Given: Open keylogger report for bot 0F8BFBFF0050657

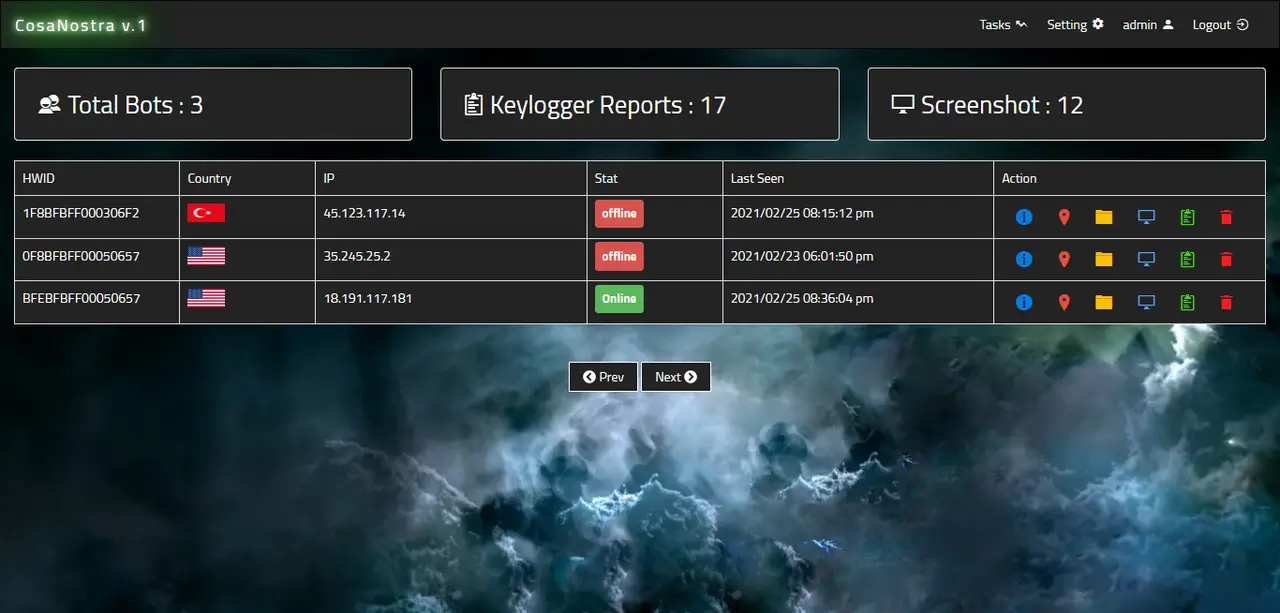Looking at the screenshot, I should click(1187, 259).
